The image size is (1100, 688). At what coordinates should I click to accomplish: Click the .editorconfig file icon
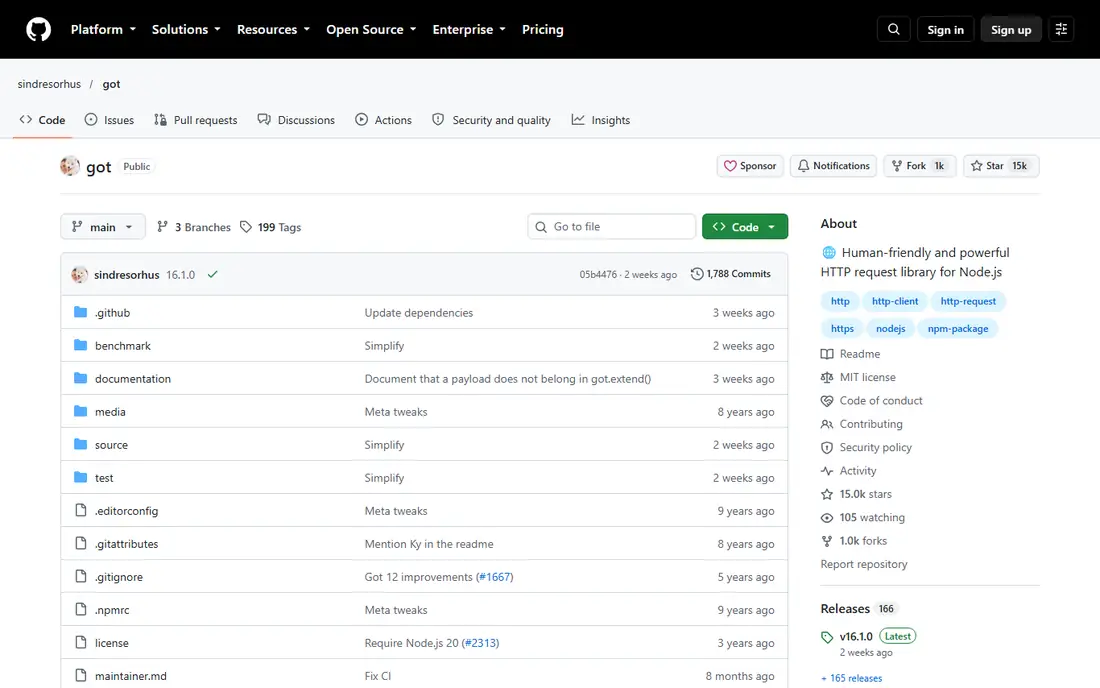coord(81,511)
